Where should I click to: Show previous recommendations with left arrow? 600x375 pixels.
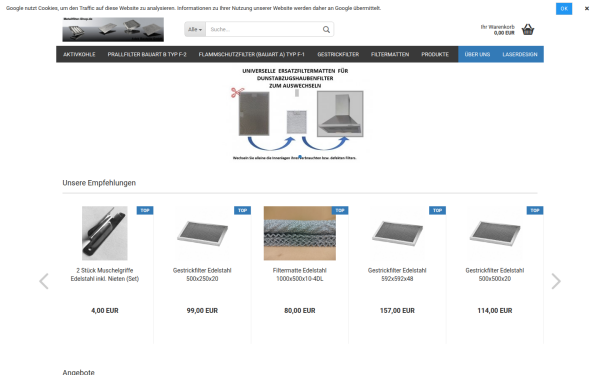44,281
